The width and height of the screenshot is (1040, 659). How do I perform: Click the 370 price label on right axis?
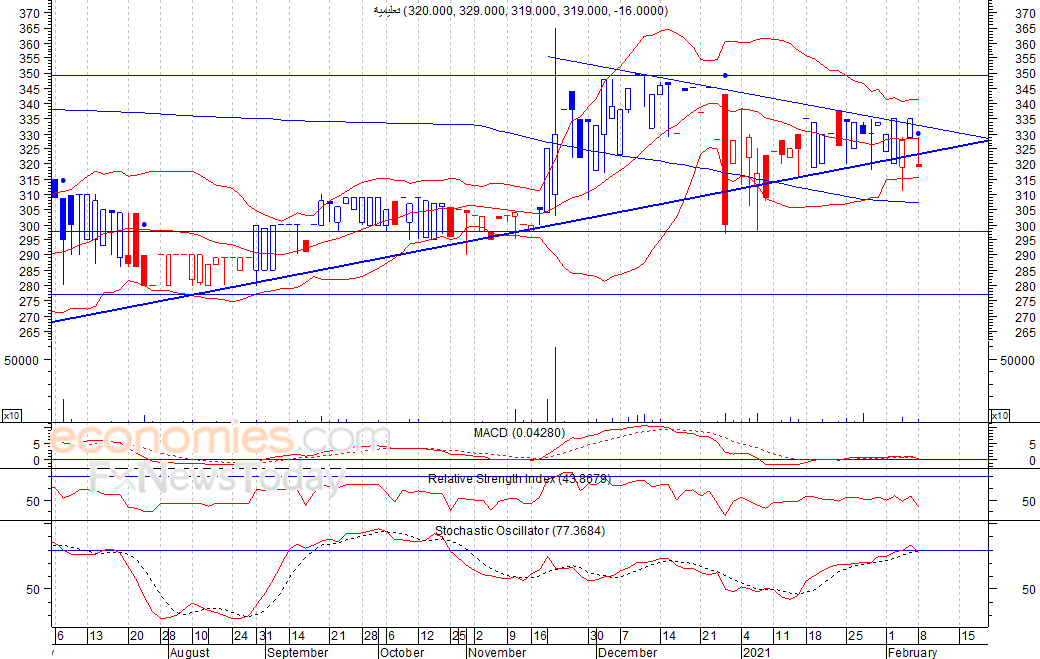[x=1024, y=14]
